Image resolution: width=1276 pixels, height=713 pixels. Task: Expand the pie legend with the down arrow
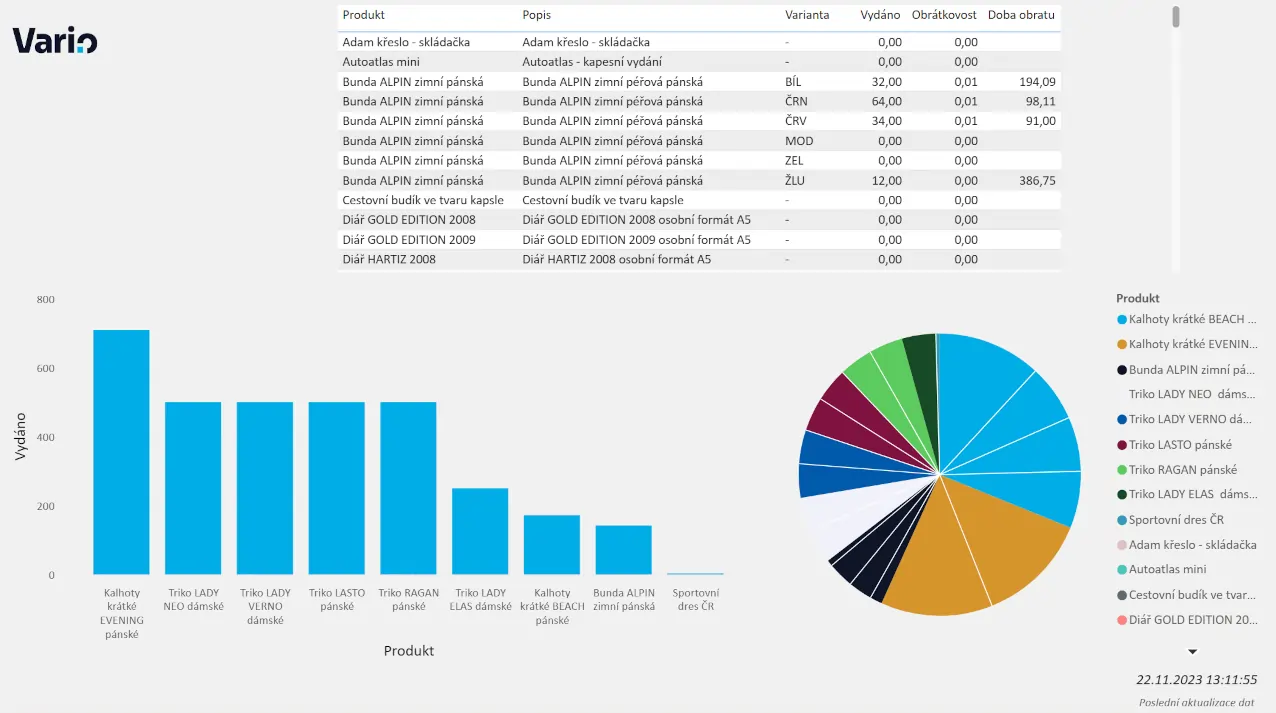(x=1192, y=652)
